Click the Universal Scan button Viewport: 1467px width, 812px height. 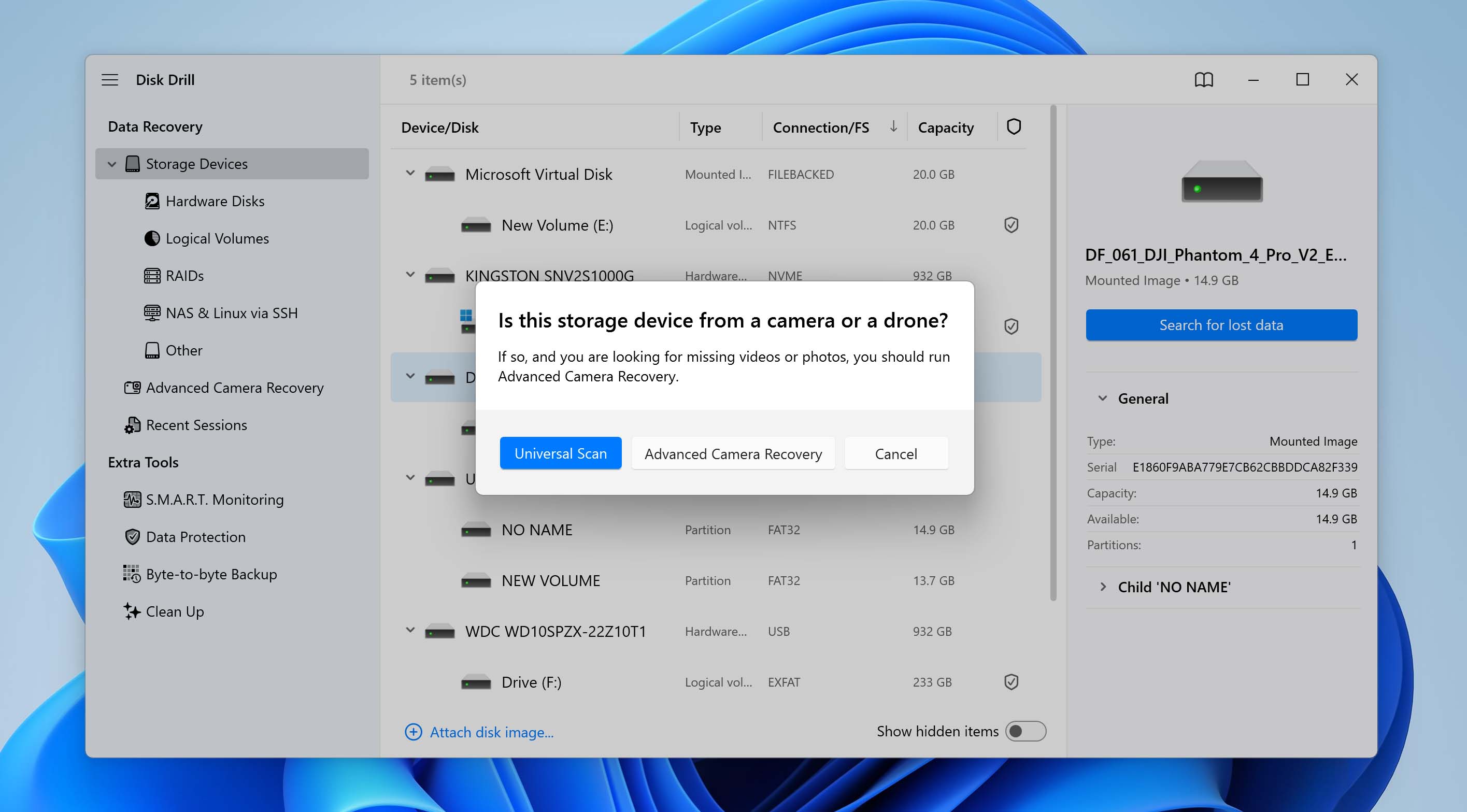coord(560,453)
